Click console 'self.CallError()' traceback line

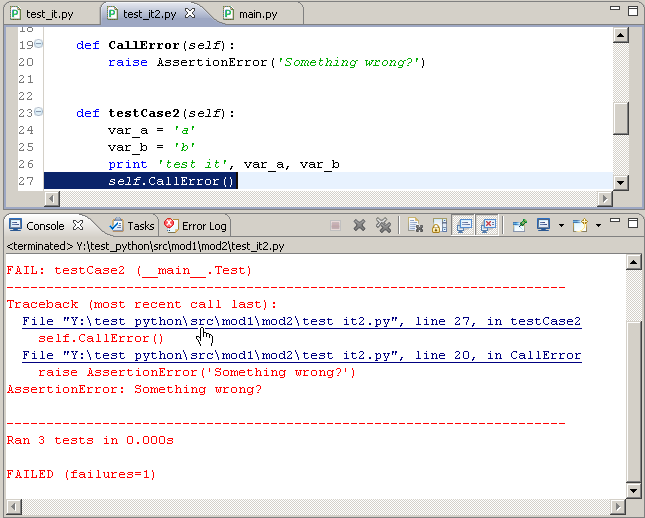coord(101,339)
